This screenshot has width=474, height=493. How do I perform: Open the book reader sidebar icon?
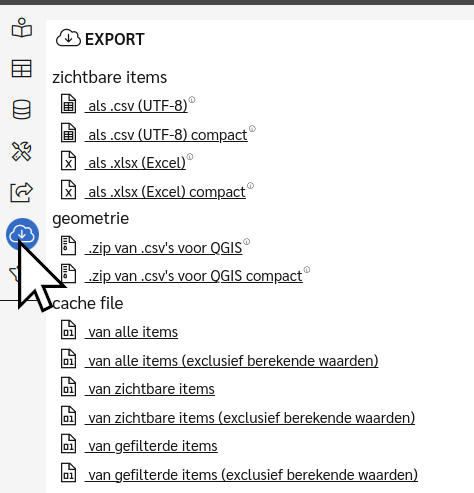(x=22, y=27)
